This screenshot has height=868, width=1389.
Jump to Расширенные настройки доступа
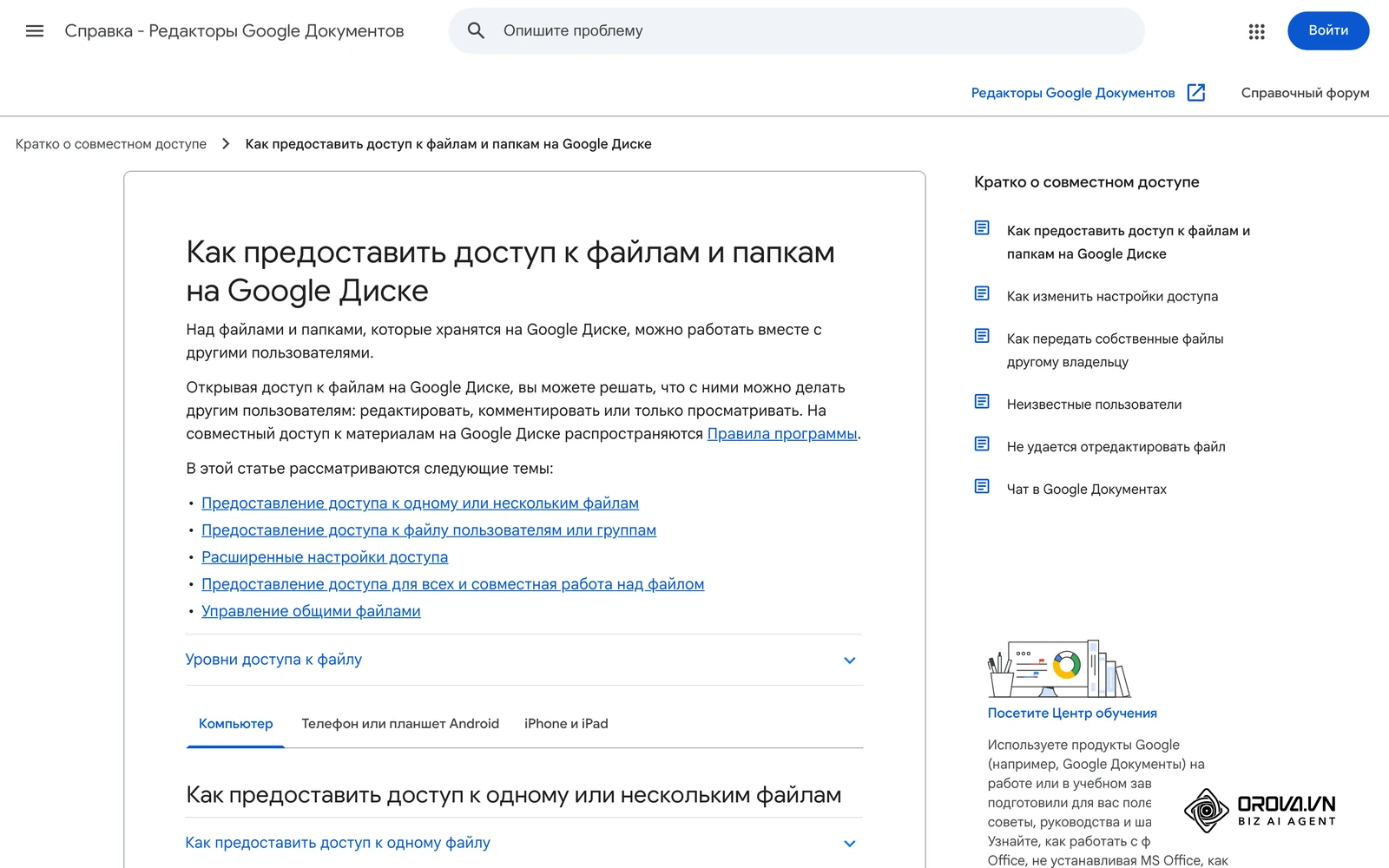pyautogui.click(x=325, y=557)
